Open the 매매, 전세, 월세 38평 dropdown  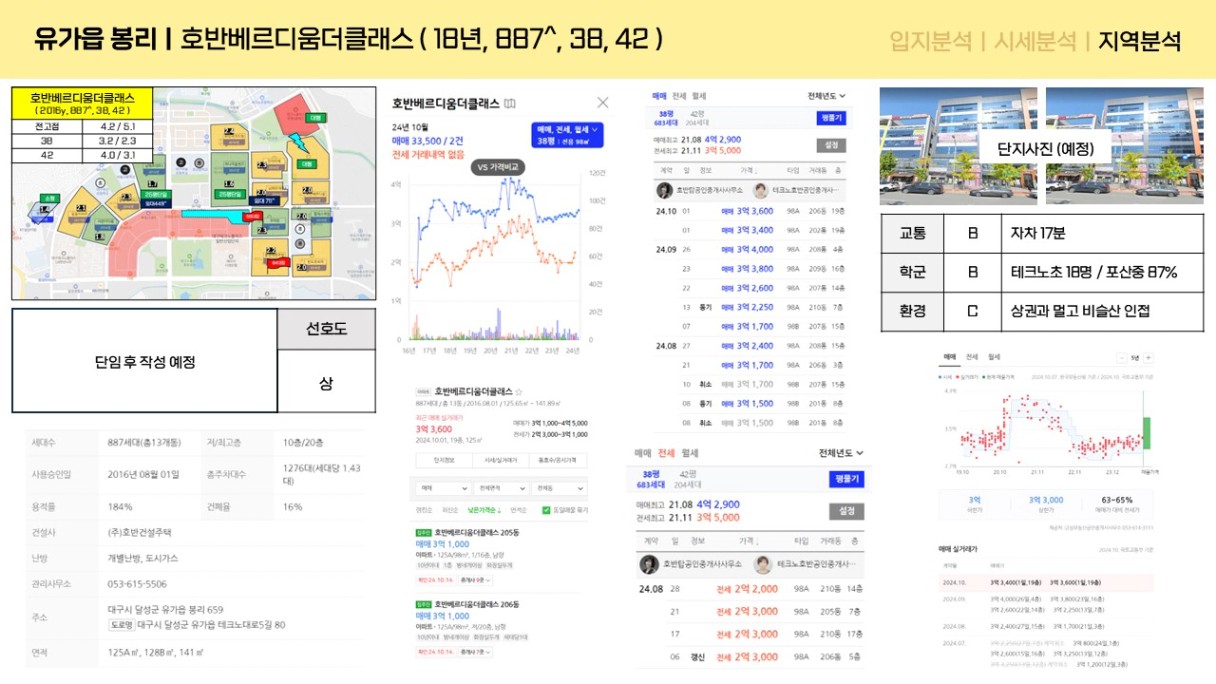pyautogui.click(x=567, y=135)
